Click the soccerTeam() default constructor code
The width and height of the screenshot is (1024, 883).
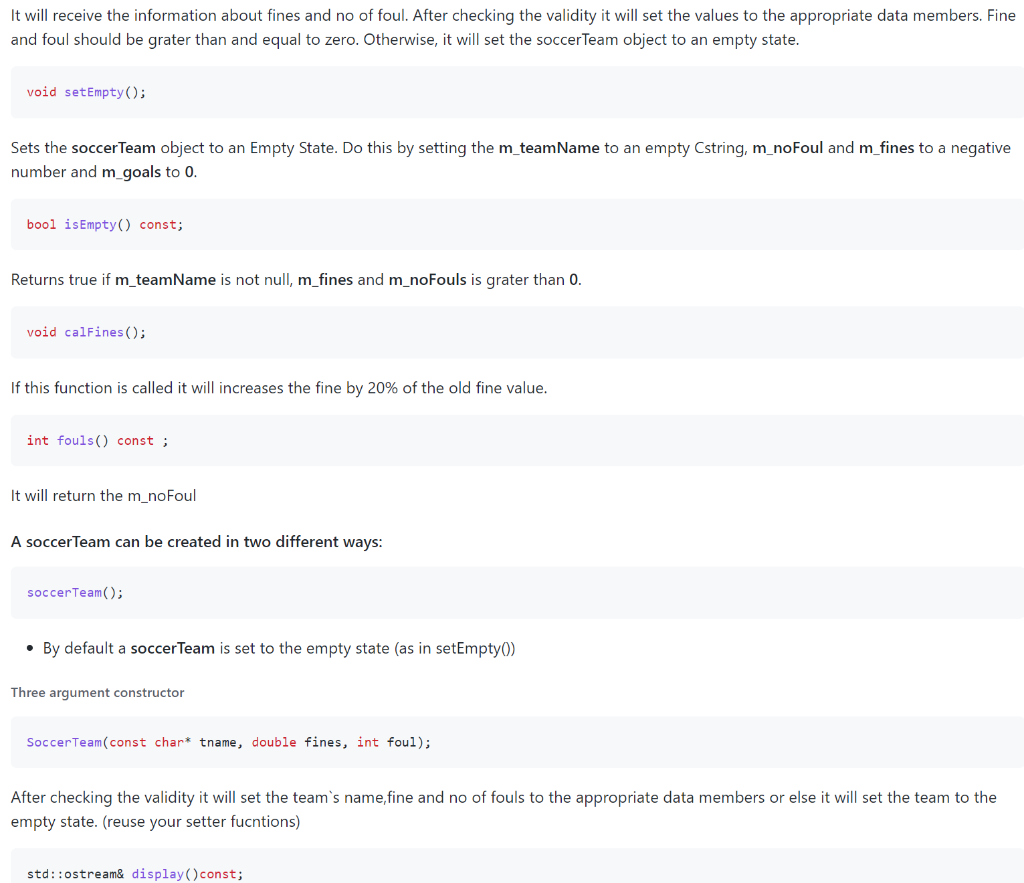click(x=75, y=593)
